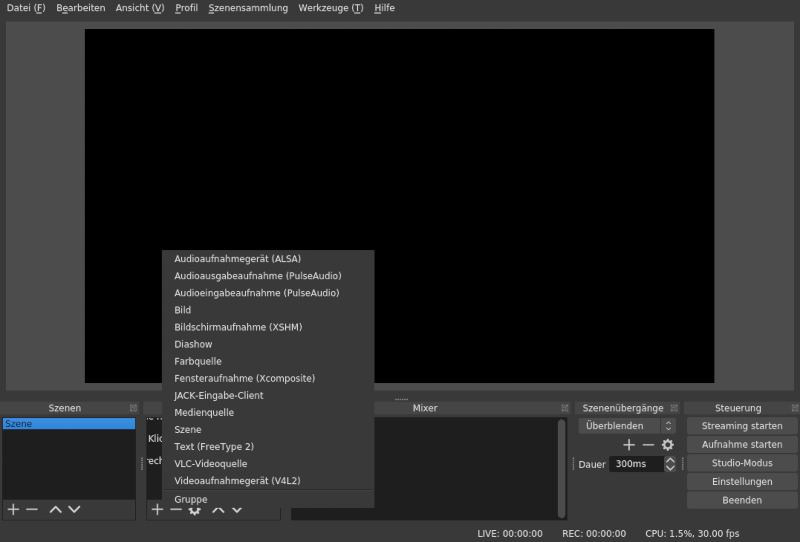Decrease Dauer value with the down arrow
The height and width of the screenshot is (542, 800).
click(670, 467)
